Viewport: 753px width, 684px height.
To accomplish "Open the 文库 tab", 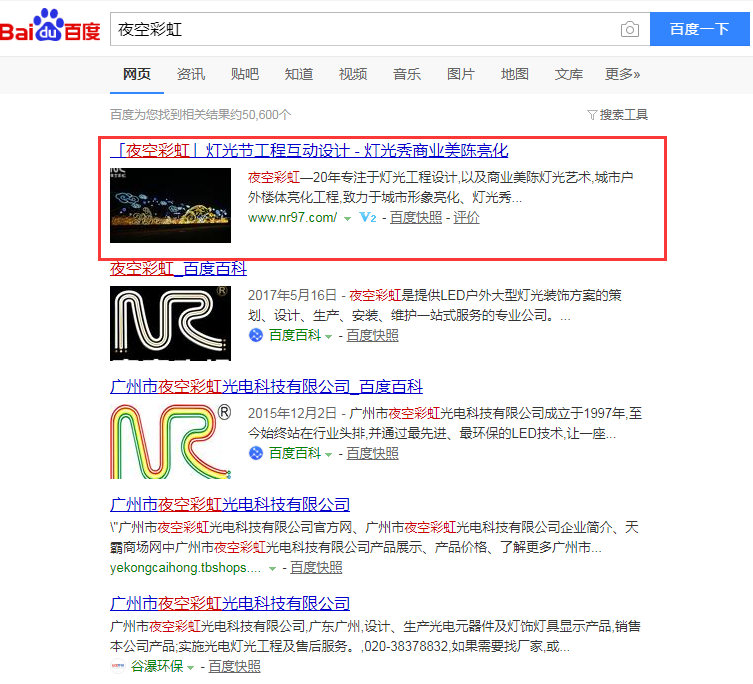I will [569, 74].
